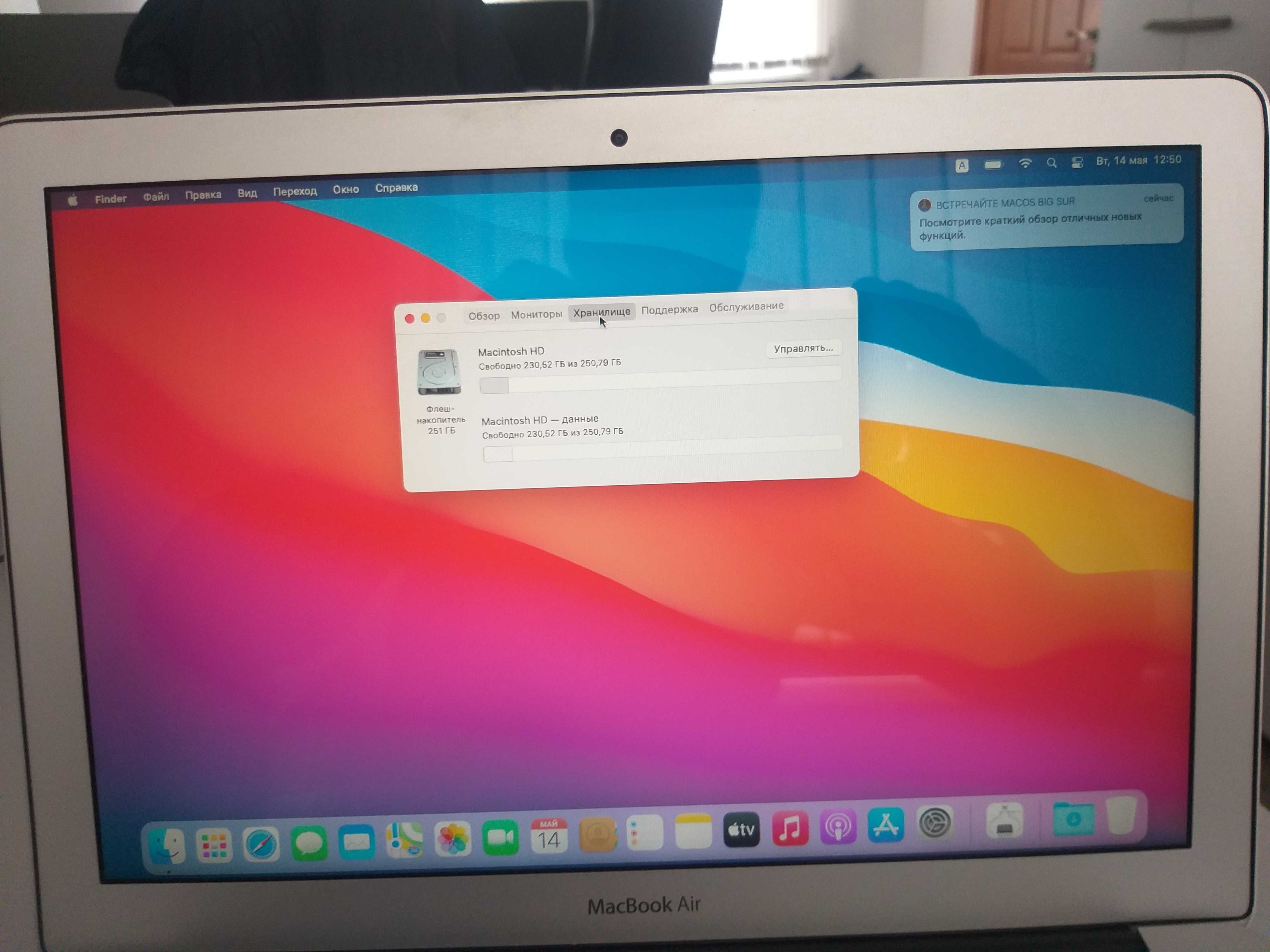
Task: Click the Macintosh HD — данные storage bar
Action: pos(663,449)
